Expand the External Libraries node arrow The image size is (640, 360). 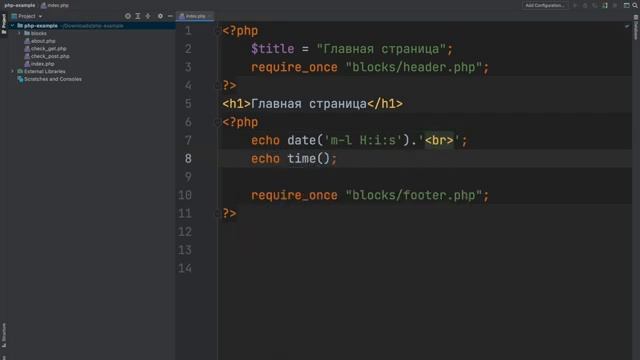point(12,71)
